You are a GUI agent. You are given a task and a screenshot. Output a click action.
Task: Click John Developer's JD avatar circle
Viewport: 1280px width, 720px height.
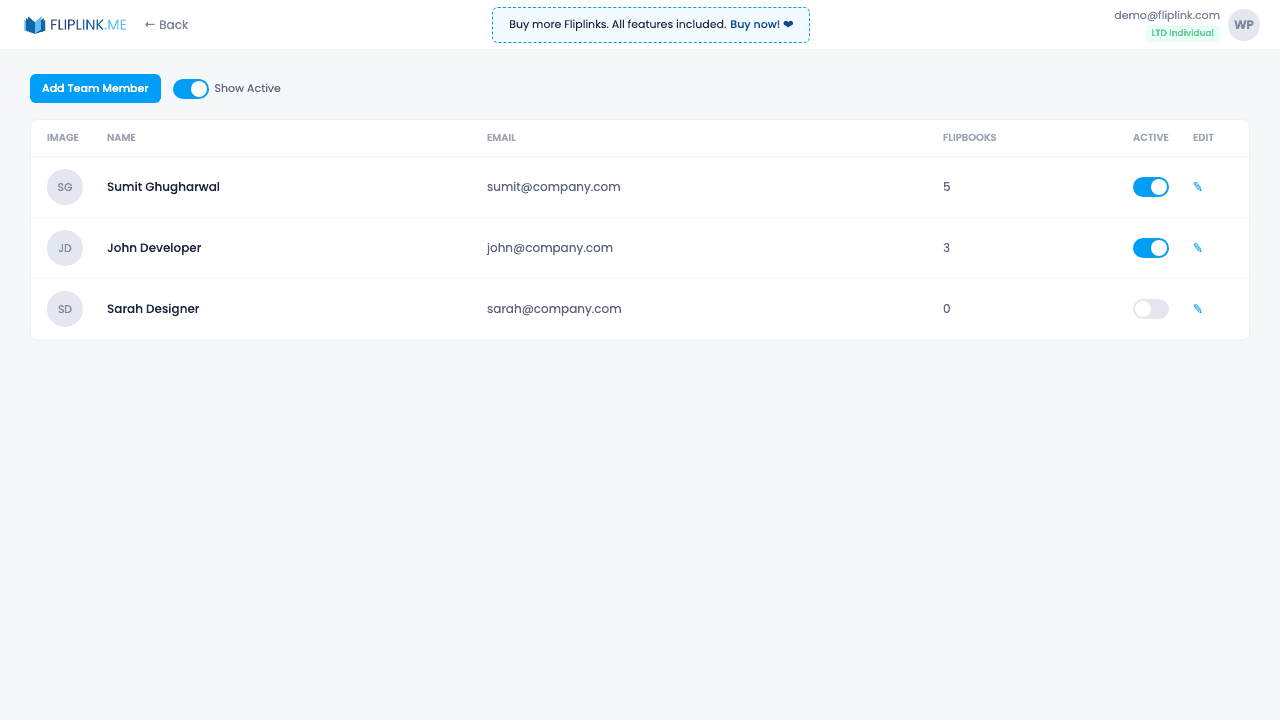coord(64,247)
